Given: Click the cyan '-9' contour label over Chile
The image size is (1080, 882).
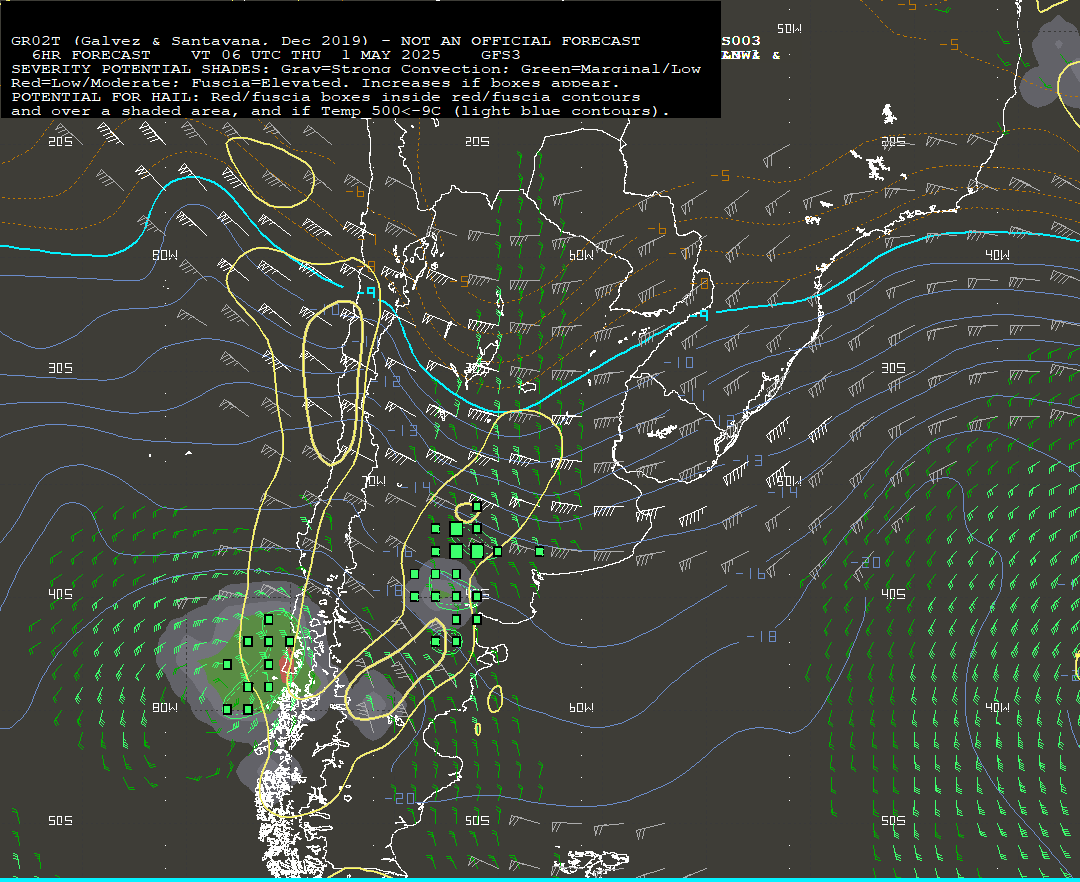Looking at the screenshot, I should tap(367, 292).
